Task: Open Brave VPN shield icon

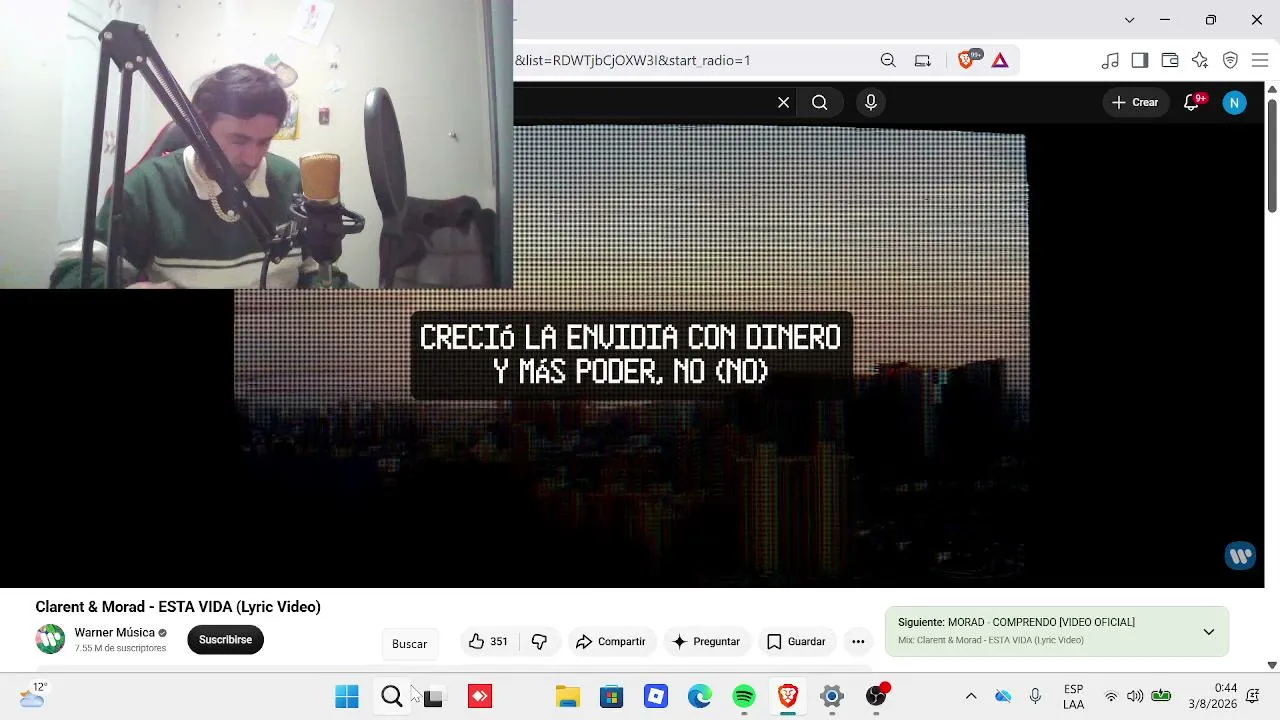Action: tap(1231, 60)
